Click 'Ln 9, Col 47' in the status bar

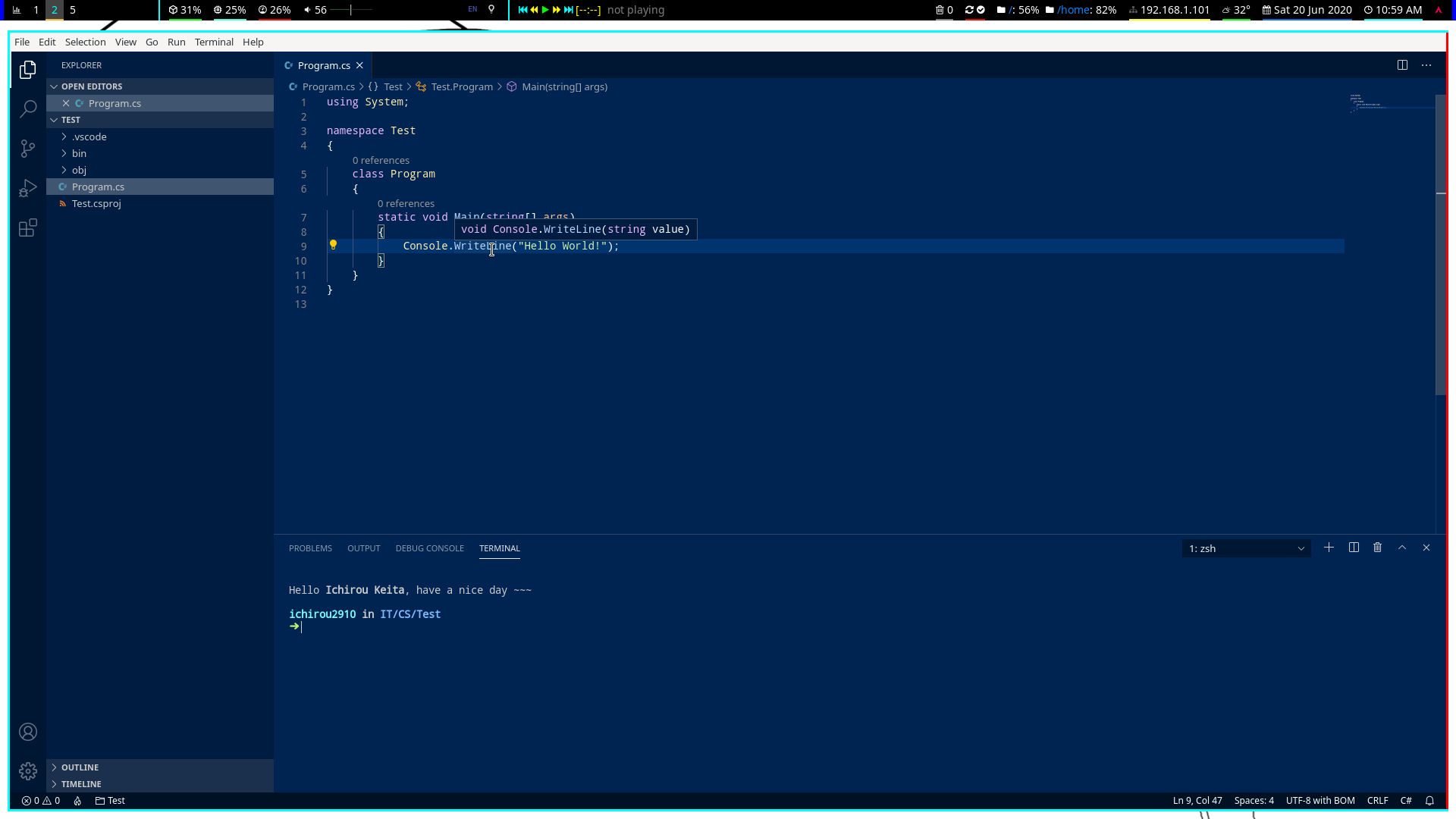(x=1197, y=800)
